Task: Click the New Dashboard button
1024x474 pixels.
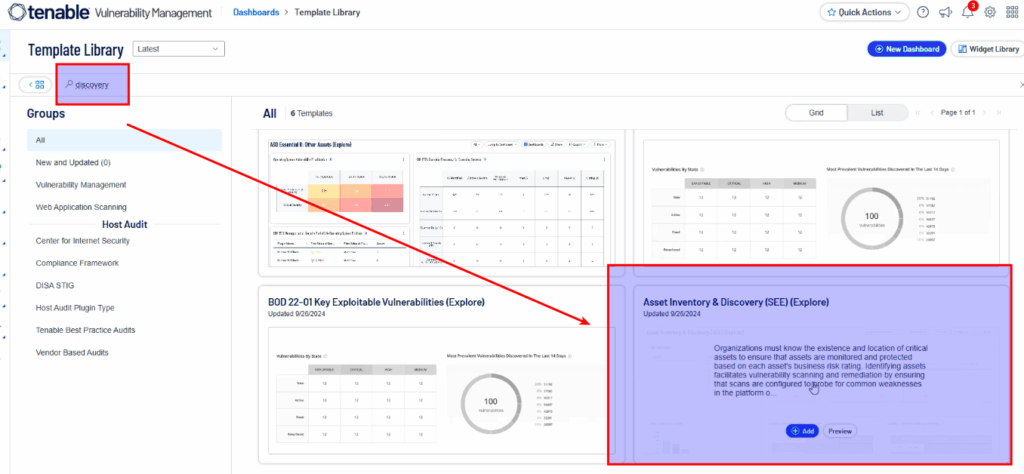Action: point(905,49)
